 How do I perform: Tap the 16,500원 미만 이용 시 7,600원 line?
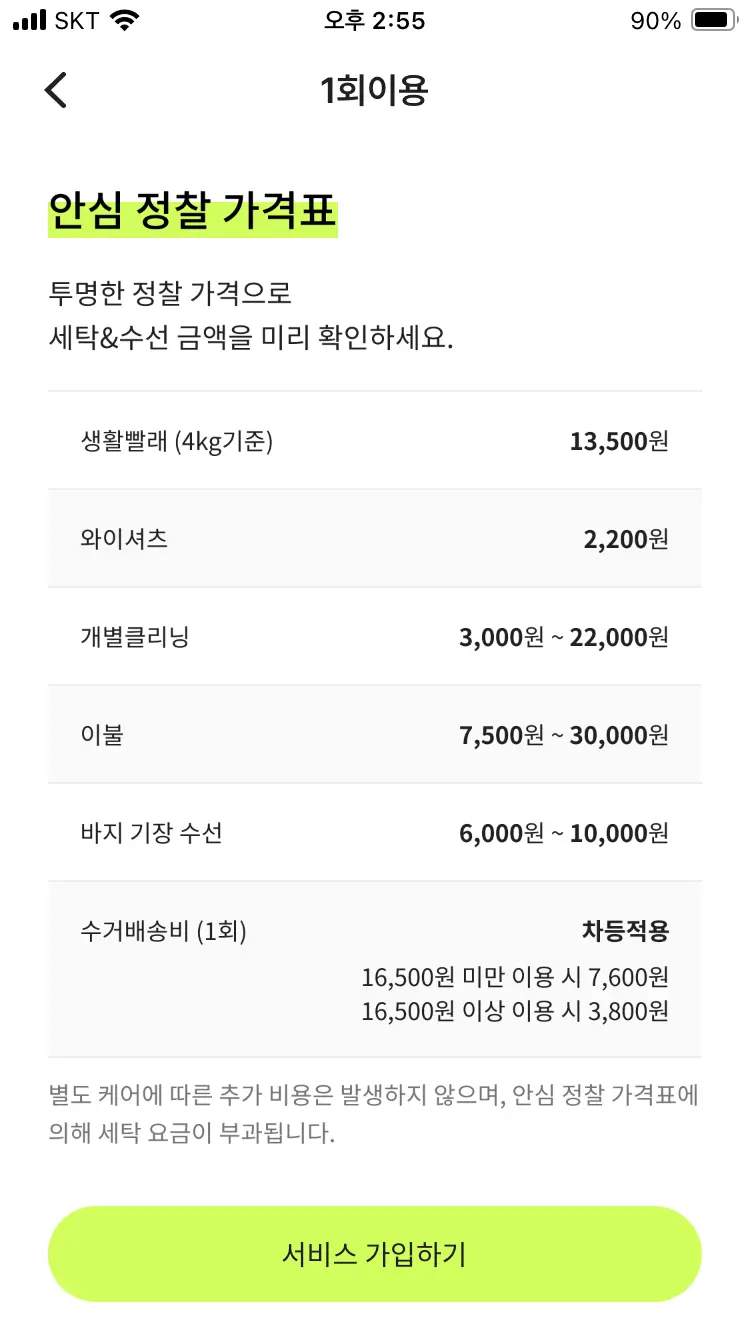tap(515, 977)
